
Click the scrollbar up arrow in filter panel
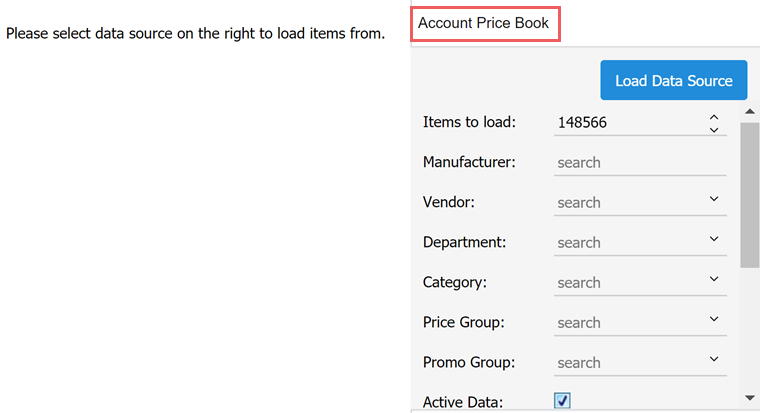point(750,111)
